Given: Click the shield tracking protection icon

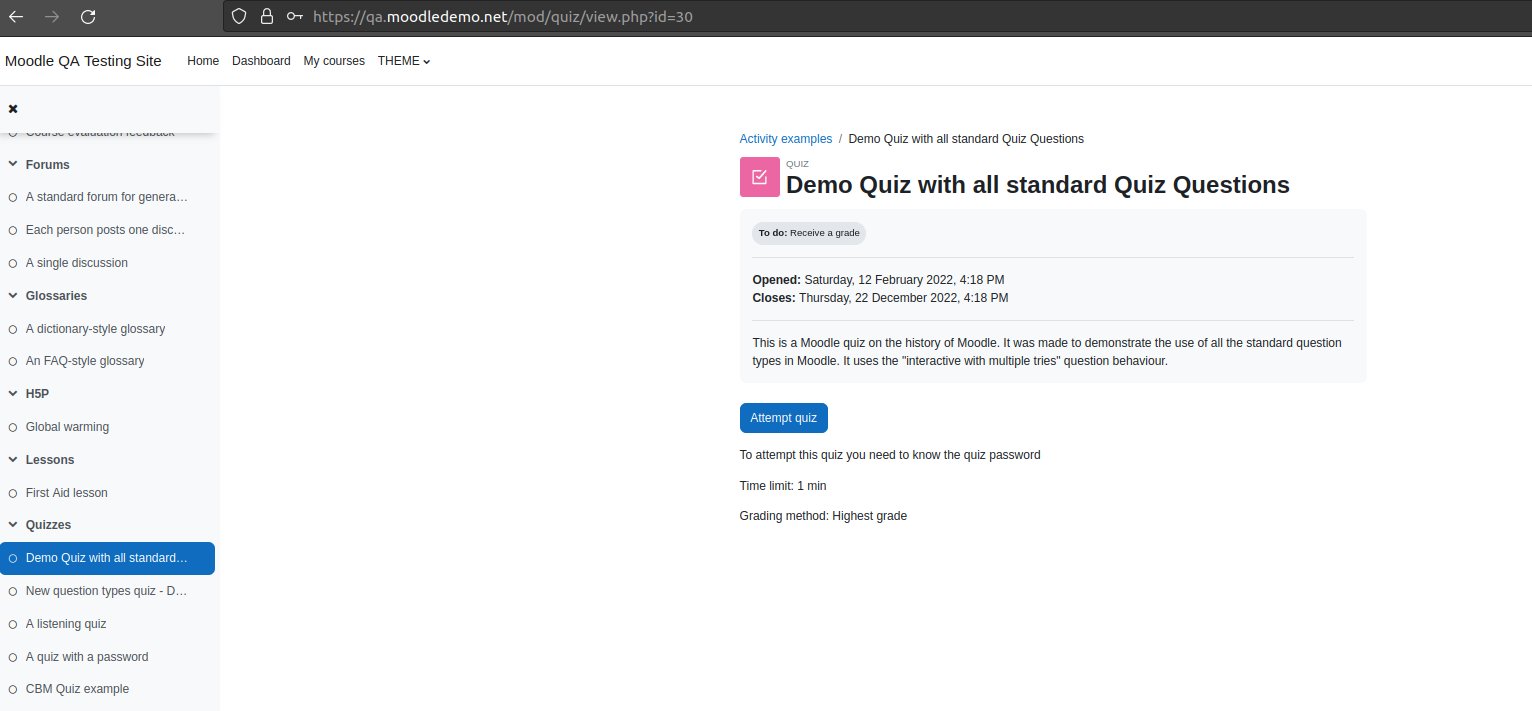Looking at the screenshot, I should [238, 16].
